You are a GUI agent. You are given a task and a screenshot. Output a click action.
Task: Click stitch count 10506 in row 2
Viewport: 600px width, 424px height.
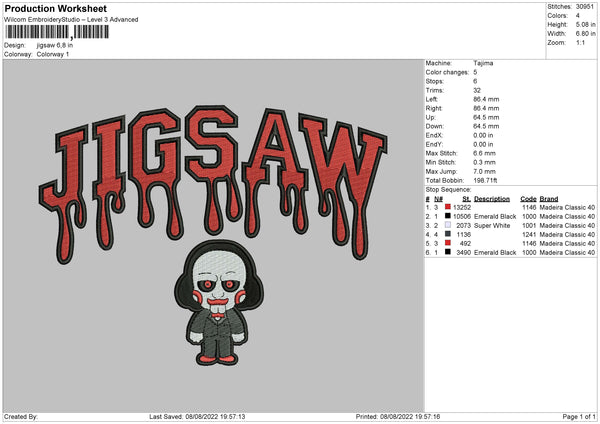click(462, 217)
